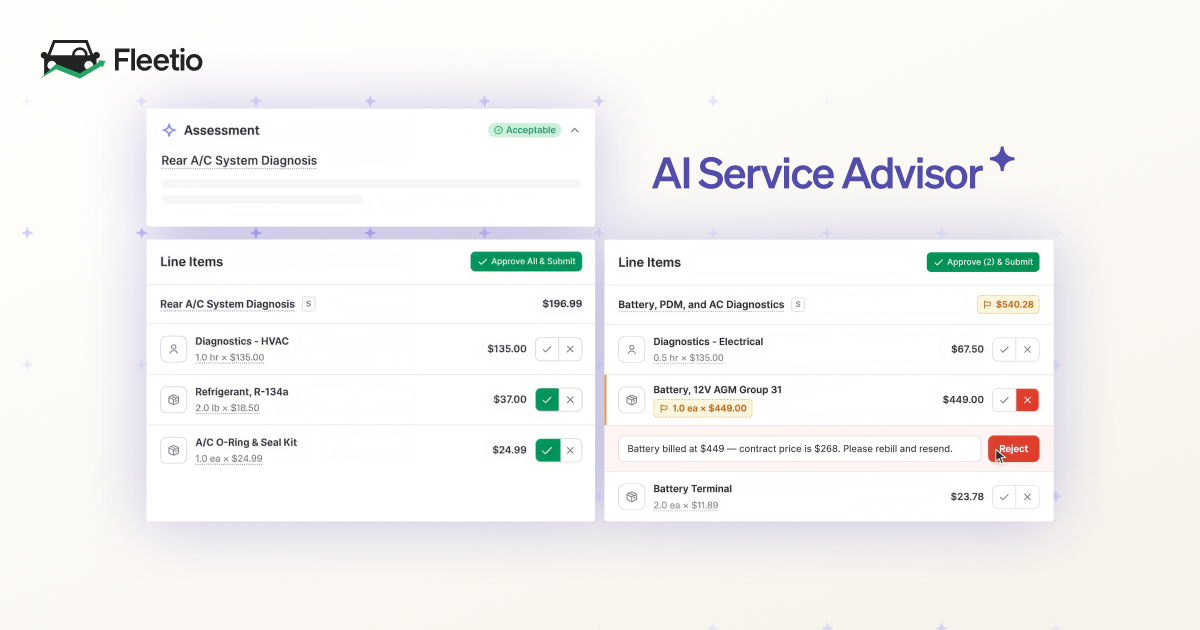Click the labor person icon for Diagnostics - HVAC
1200x630 pixels.
173,349
